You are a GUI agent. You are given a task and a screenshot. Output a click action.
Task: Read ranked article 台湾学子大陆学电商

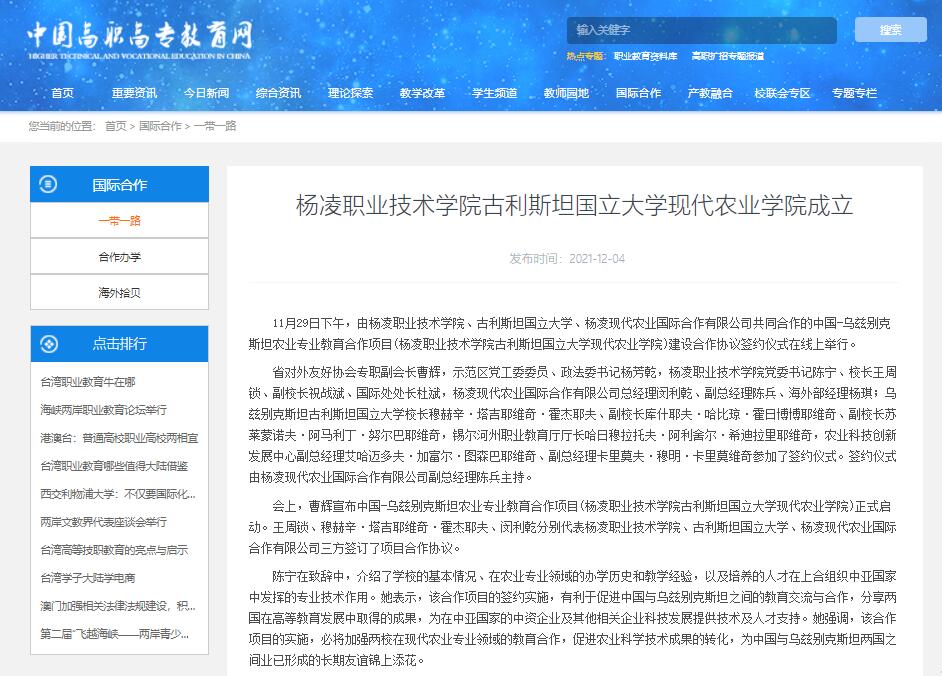pyautogui.click(x=88, y=578)
